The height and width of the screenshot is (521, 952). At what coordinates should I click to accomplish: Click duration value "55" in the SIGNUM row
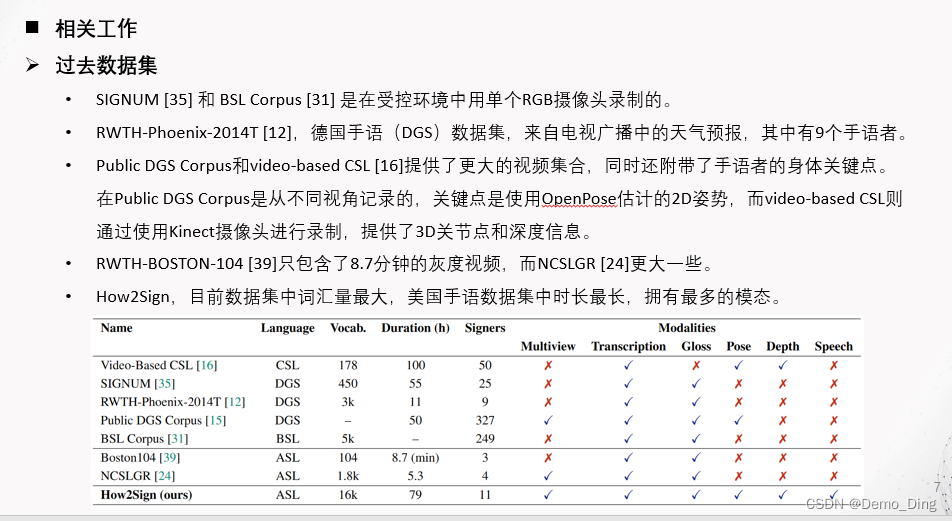tap(415, 384)
